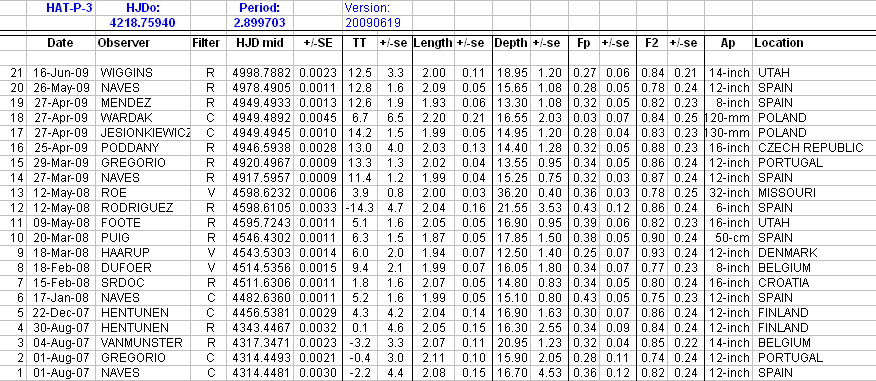This screenshot has height=381, width=876.
Task: Select the 12-May-08 RODRIGUEZ row date cell
Action: [61, 208]
